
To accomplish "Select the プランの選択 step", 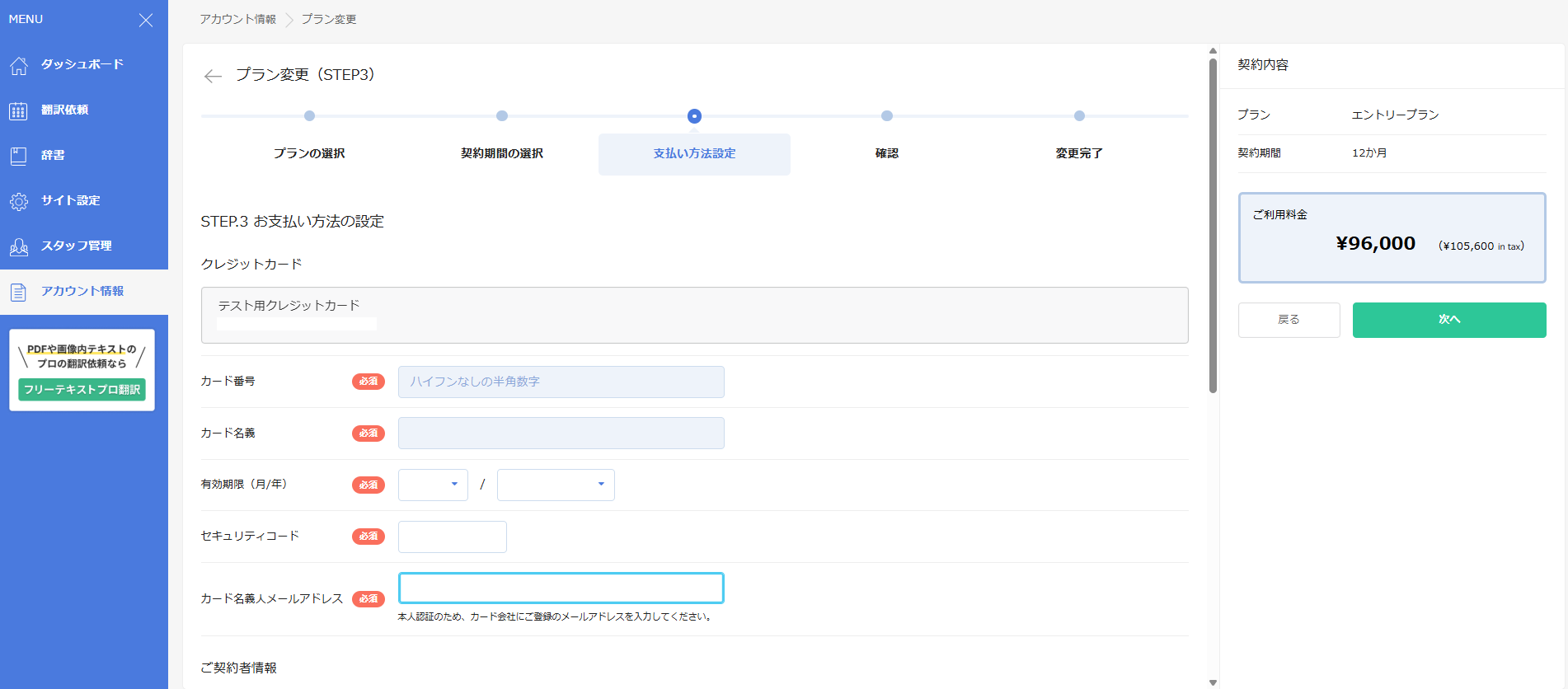I will point(309,153).
